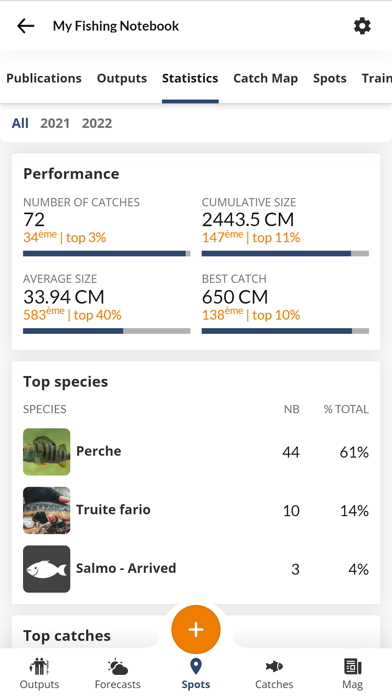Open the Truite fario species photo
The width and height of the screenshot is (392, 696).
tap(47, 510)
